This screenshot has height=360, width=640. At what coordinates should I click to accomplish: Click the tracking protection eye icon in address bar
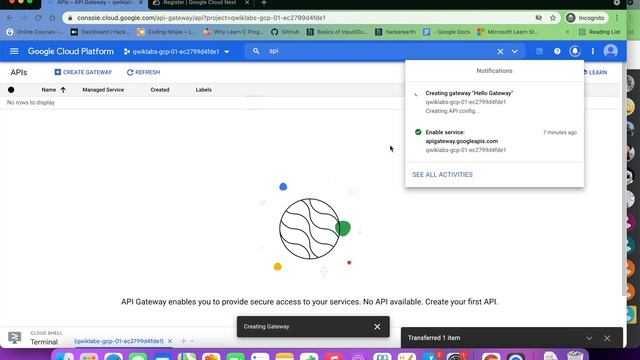[538, 18]
